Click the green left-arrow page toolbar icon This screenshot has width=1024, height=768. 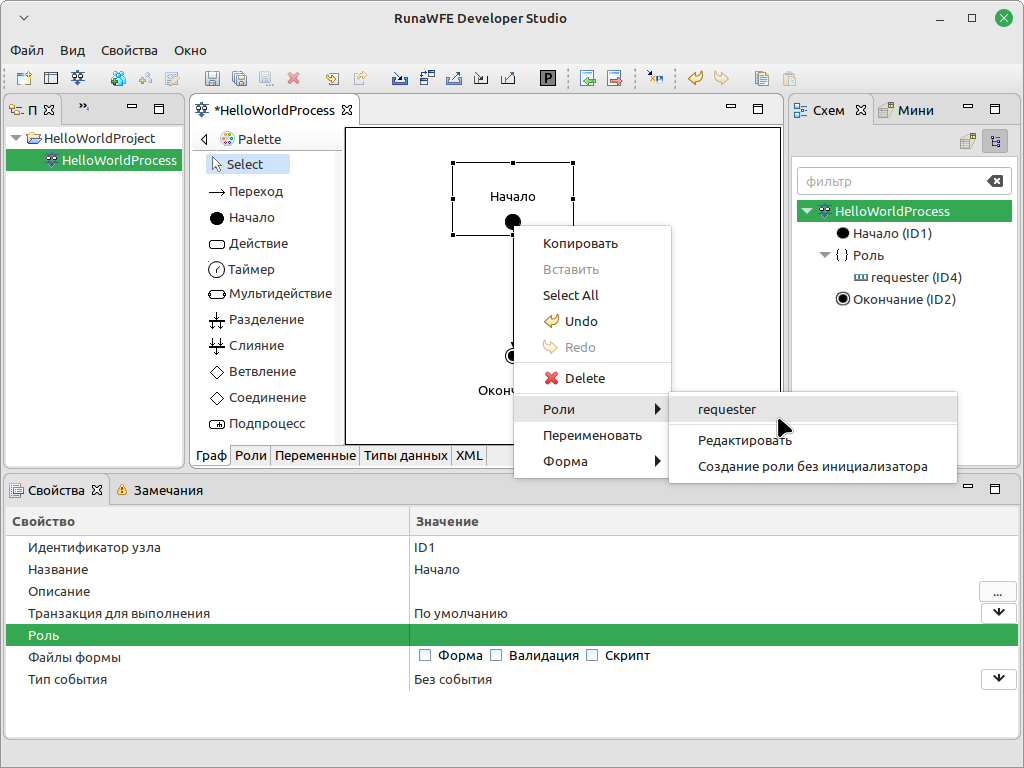(588, 78)
